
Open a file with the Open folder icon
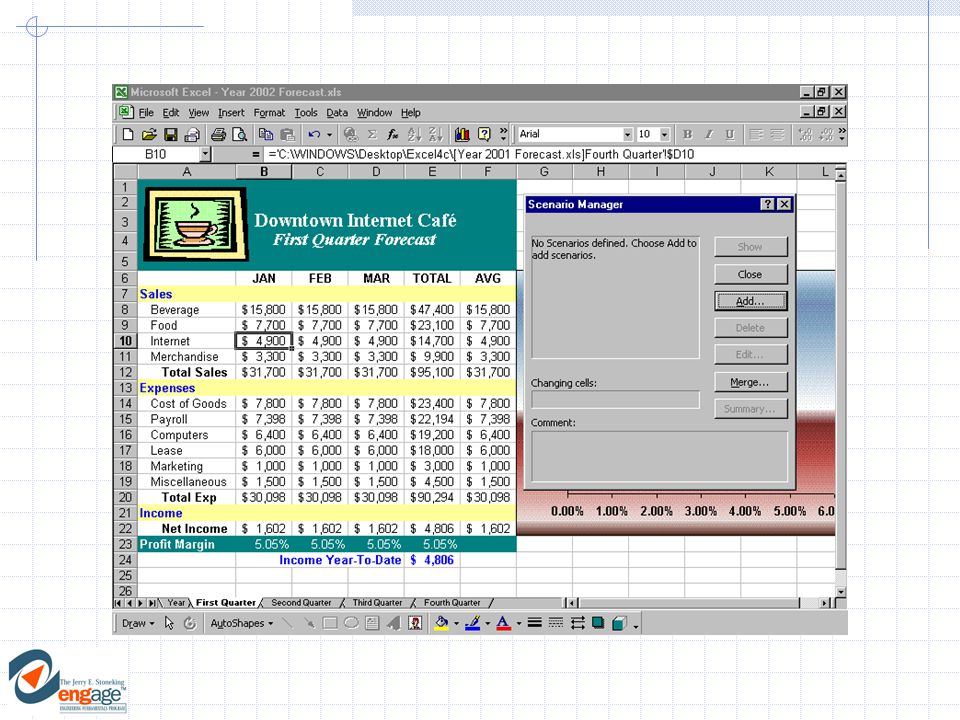pos(149,134)
